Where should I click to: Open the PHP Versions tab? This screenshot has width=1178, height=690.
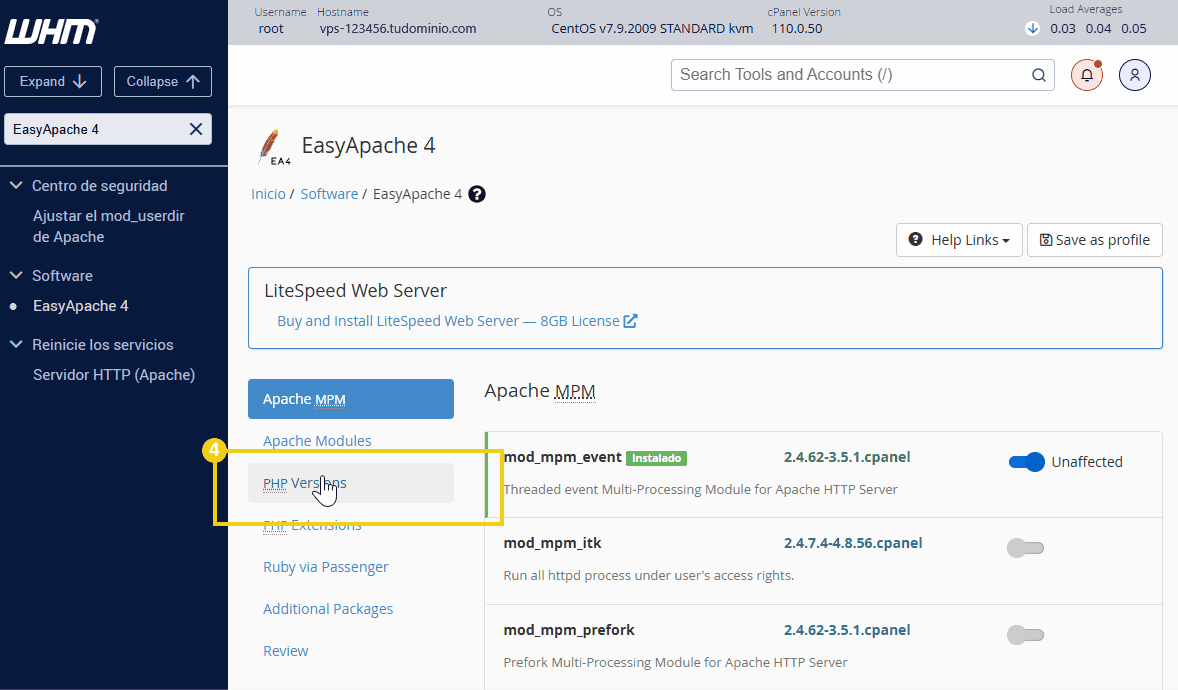click(351, 483)
